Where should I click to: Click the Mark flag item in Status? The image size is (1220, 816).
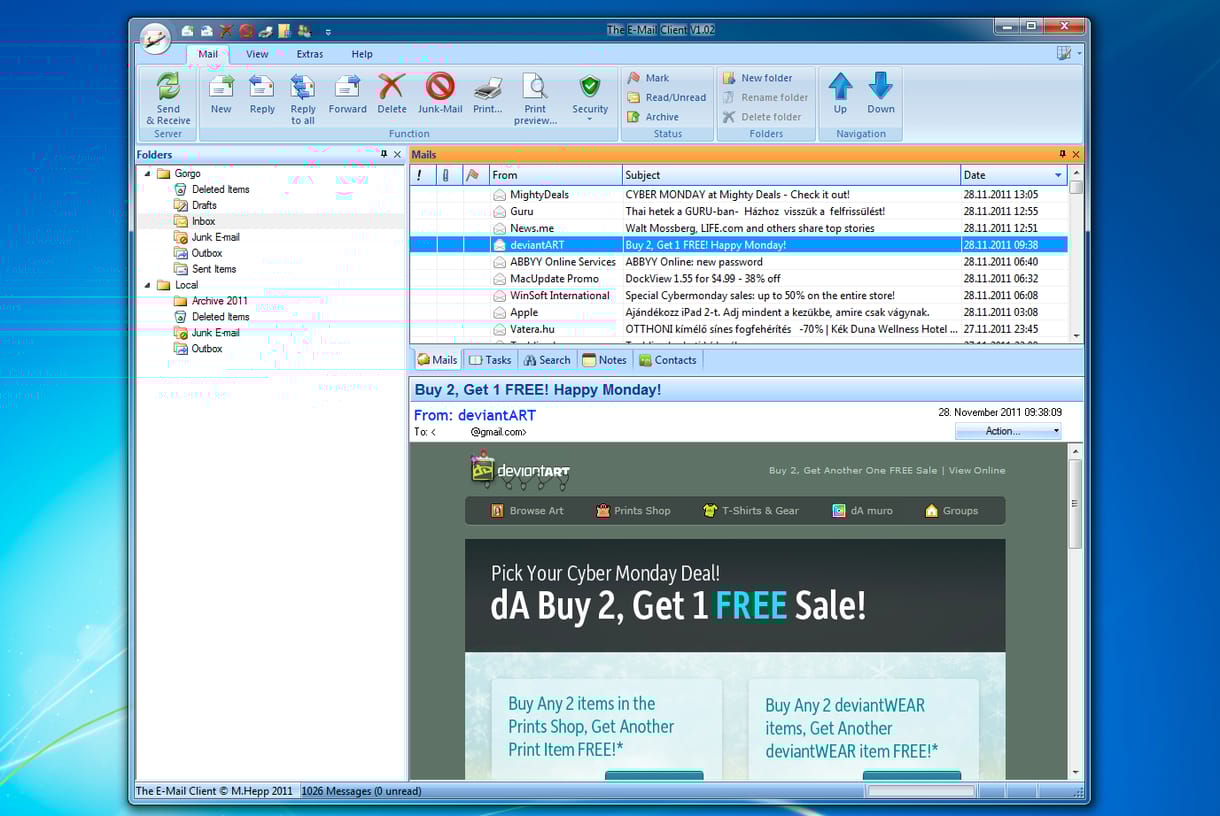[648, 78]
